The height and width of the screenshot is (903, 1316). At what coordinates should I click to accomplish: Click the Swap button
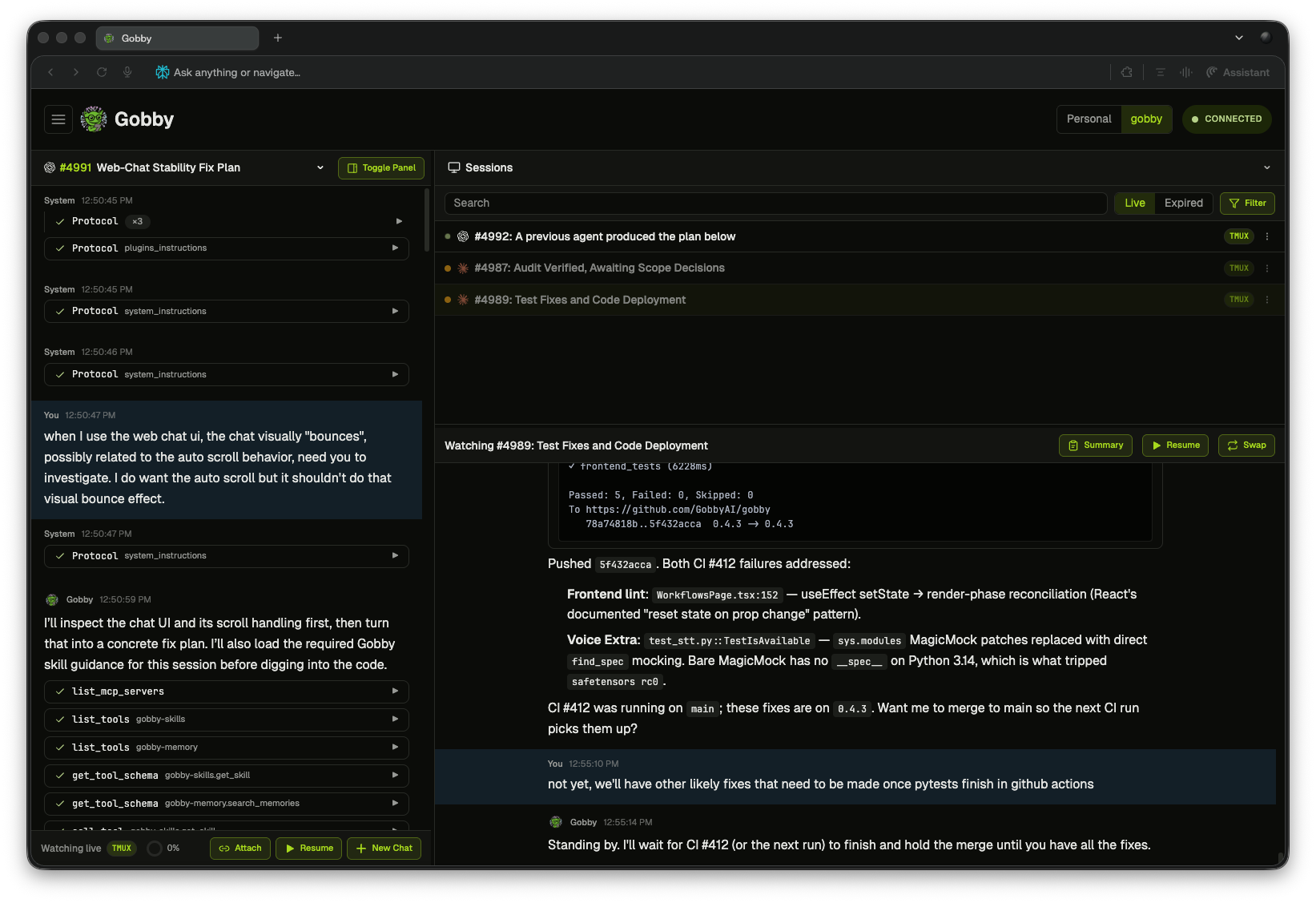pos(1246,445)
